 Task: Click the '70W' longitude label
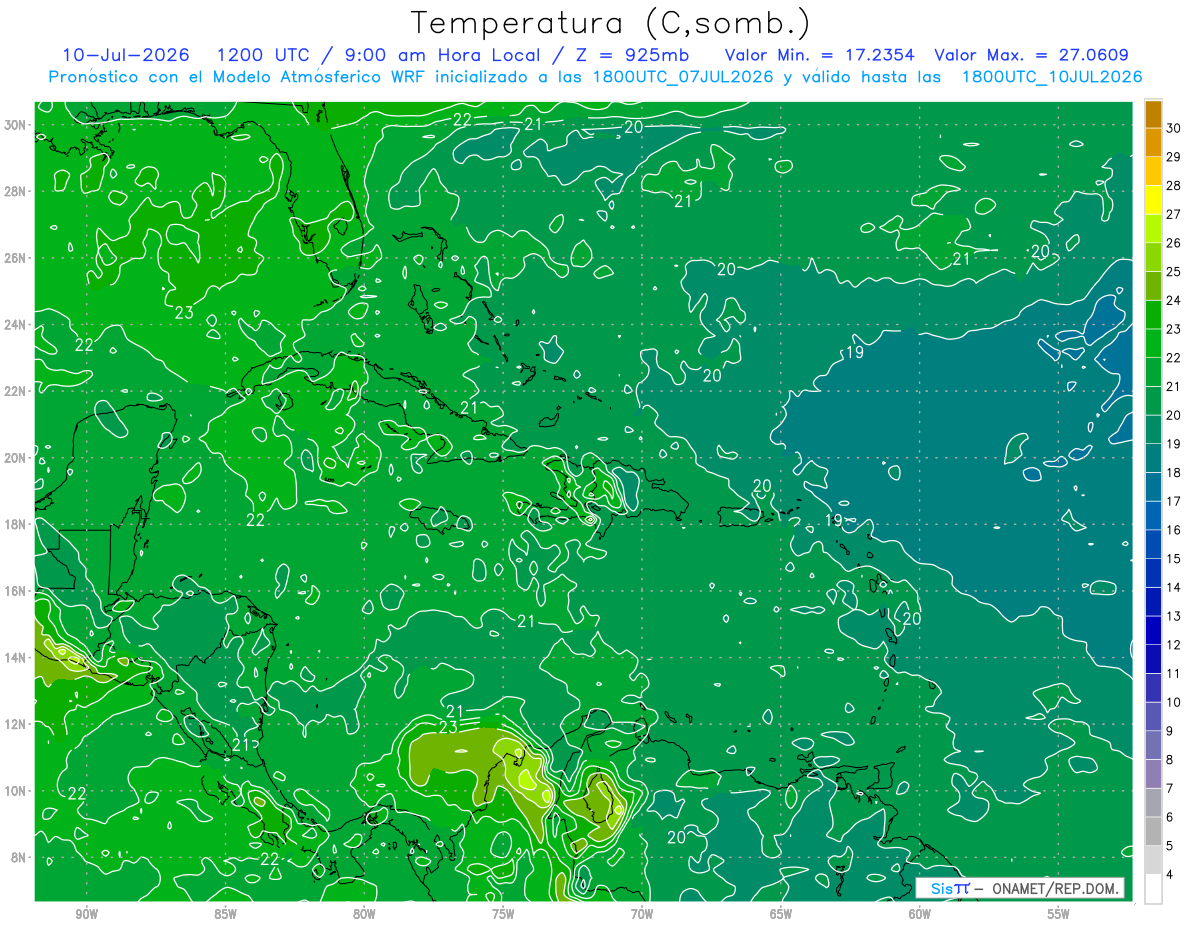pyautogui.click(x=642, y=915)
